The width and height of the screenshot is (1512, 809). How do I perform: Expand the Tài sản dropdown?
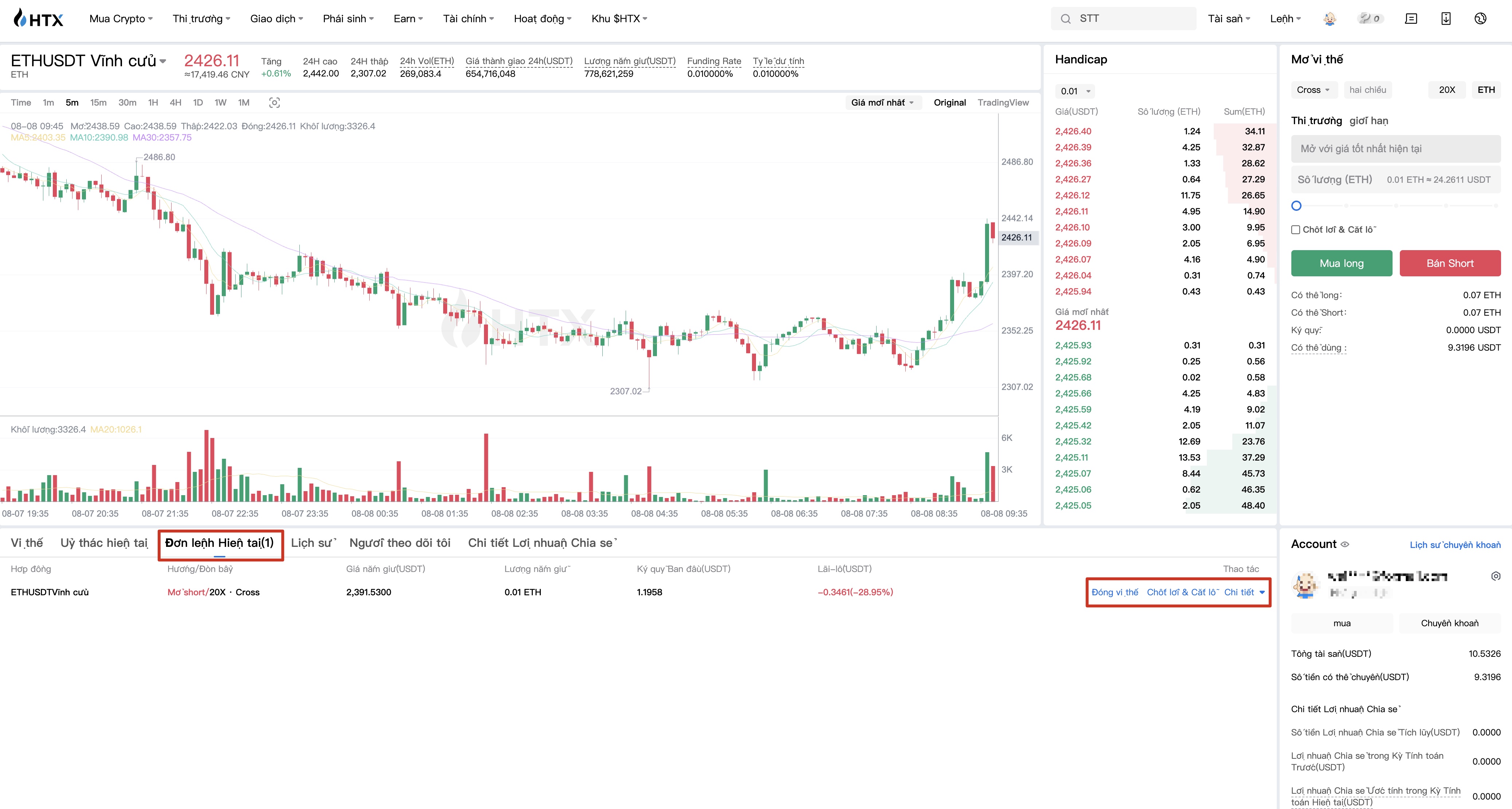pos(1229,19)
